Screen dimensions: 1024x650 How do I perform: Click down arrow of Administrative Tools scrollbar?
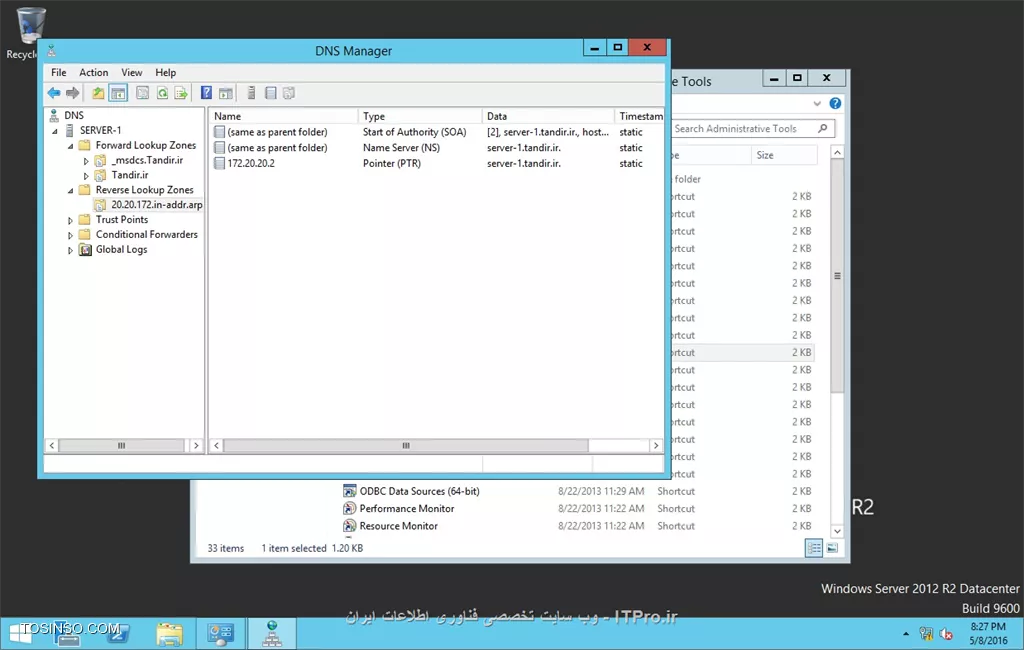837,531
